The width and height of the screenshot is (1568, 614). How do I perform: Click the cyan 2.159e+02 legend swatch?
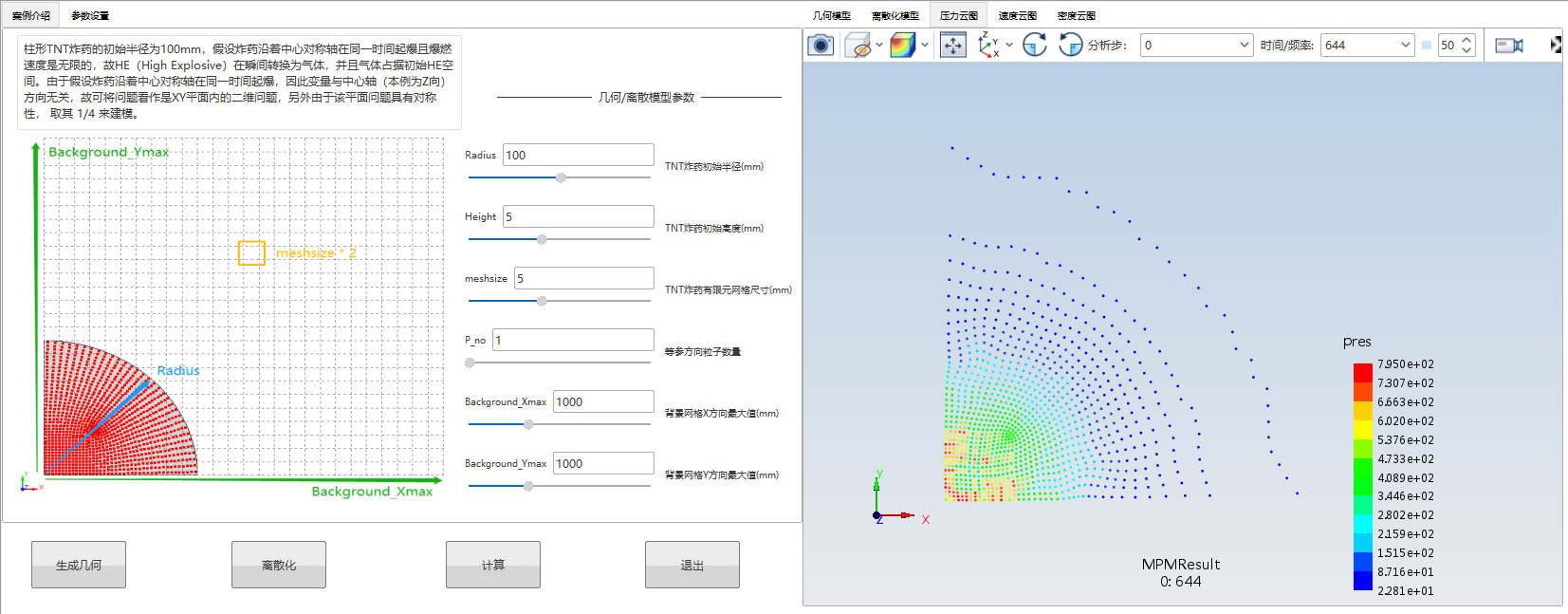point(1363,542)
